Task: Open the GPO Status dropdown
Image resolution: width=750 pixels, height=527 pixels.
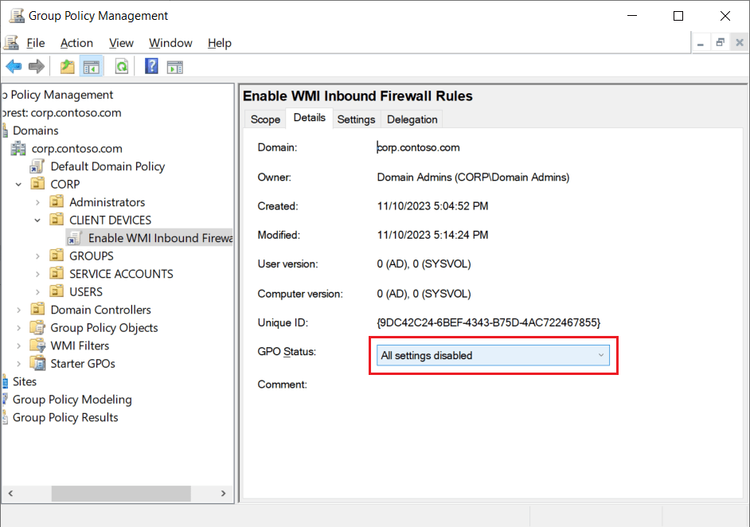Action: click(x=493, y=355)
